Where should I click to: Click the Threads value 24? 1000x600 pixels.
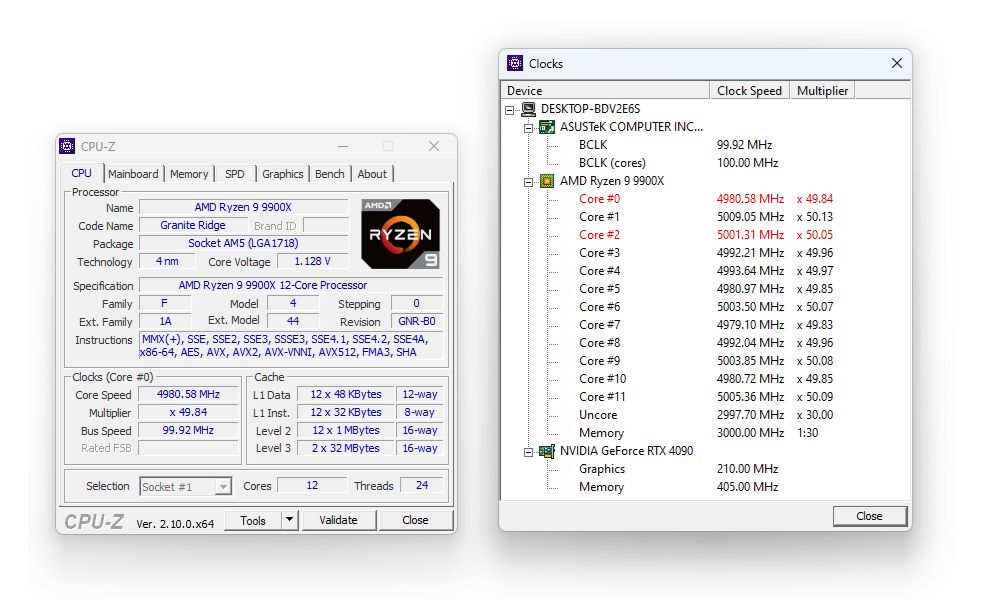[422, 485]
